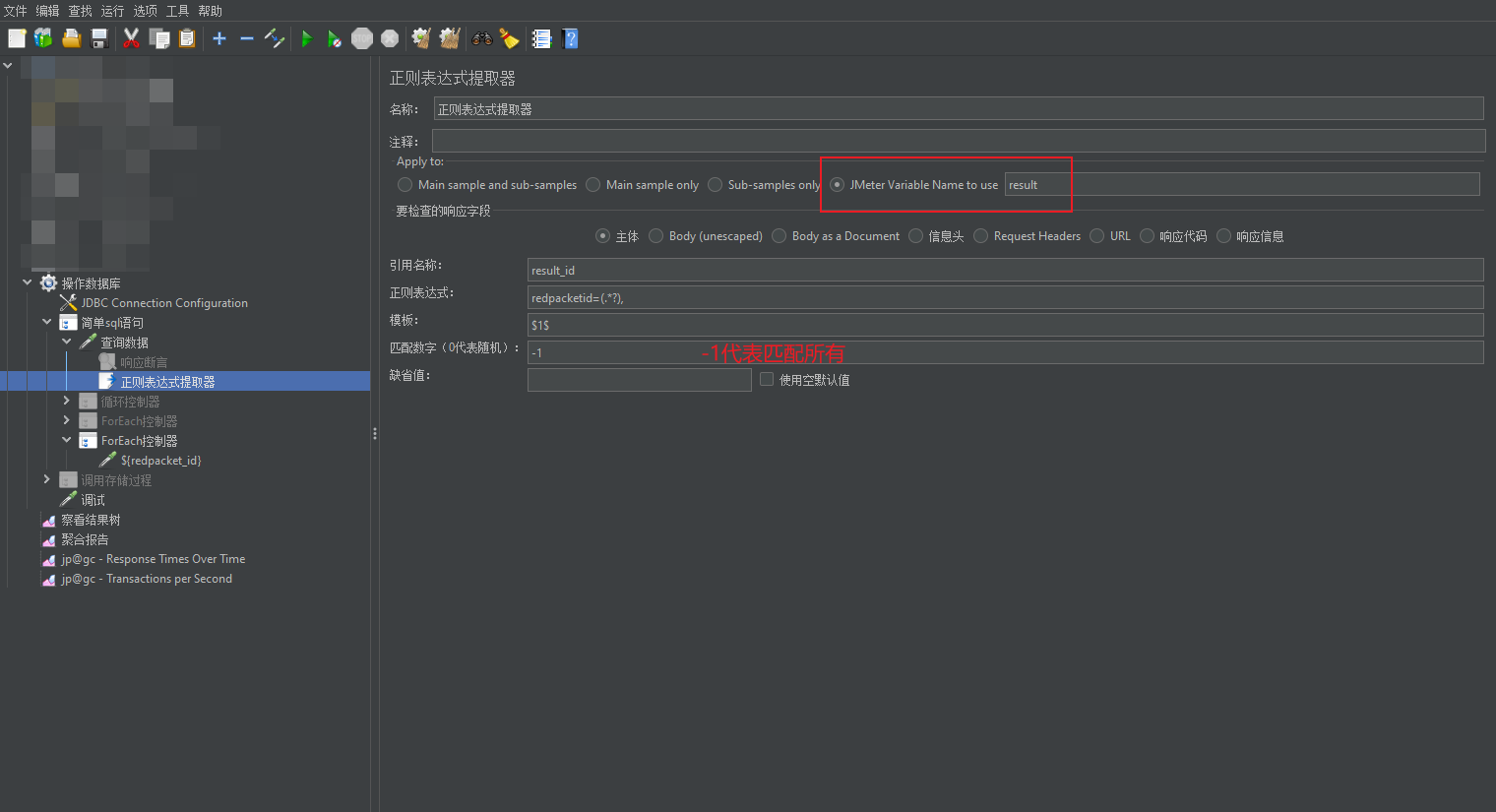Select Main sample and sub-samples radio
This screenshot has height=812, width=1496.
[x=405, y=185]
